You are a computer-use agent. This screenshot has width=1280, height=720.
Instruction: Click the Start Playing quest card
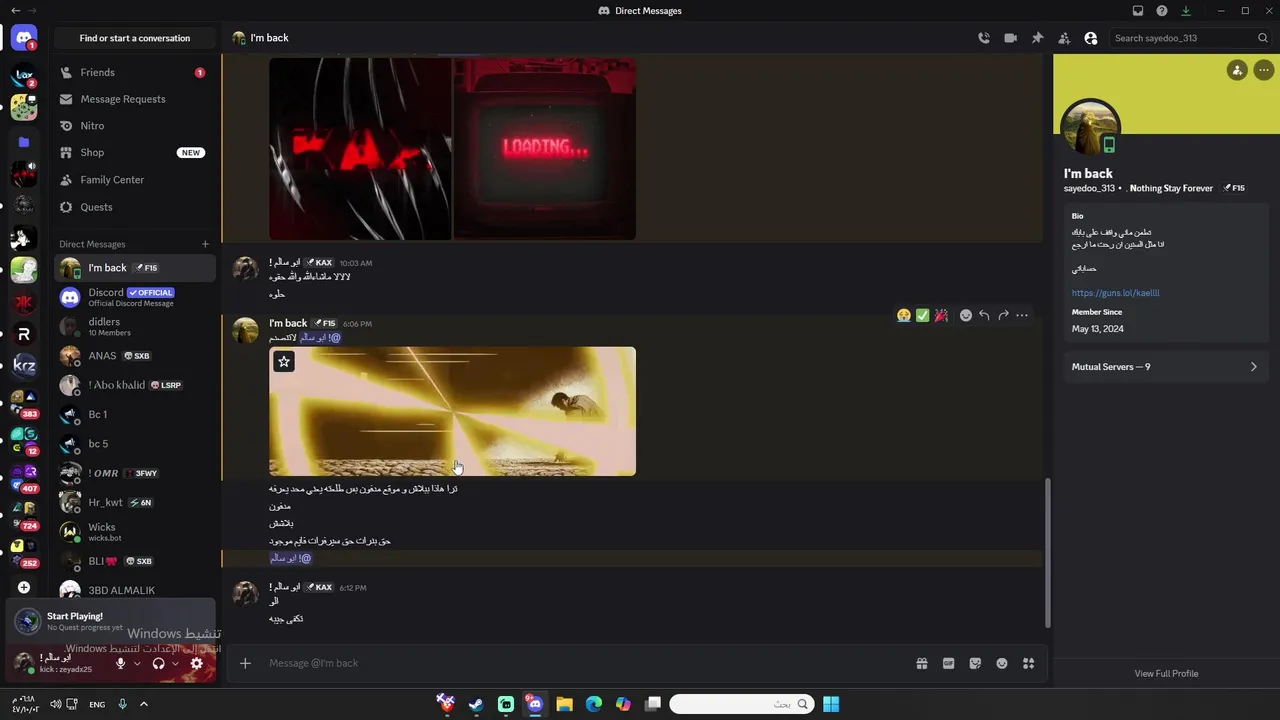(x=110, y=621)
